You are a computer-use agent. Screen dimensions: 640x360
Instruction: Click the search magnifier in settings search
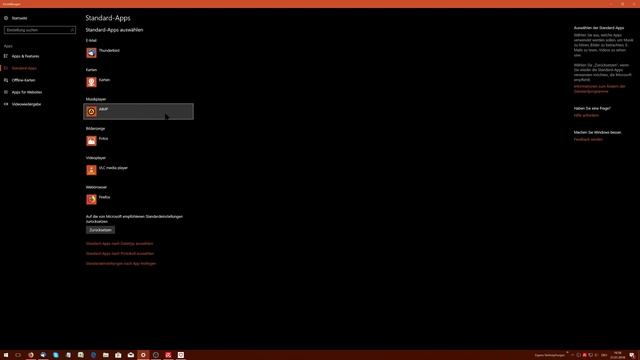coord(72,30)
